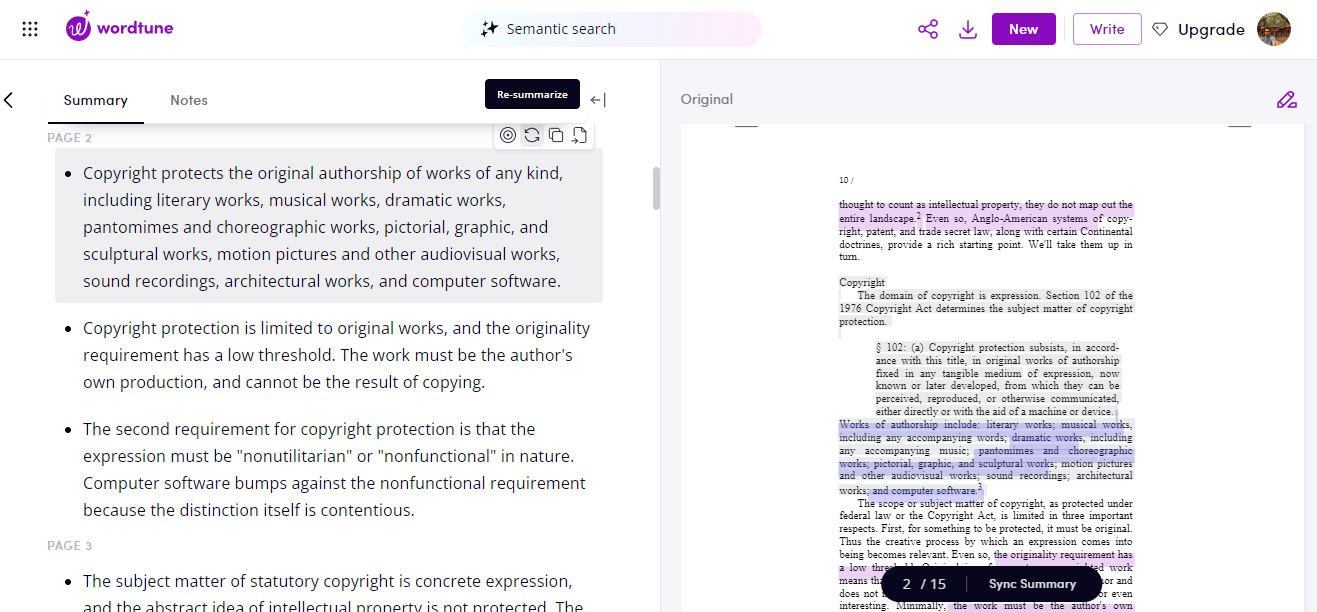The image size is (1317, 612).
Task: Click the Original panel heading
Action: pos(707,99)
